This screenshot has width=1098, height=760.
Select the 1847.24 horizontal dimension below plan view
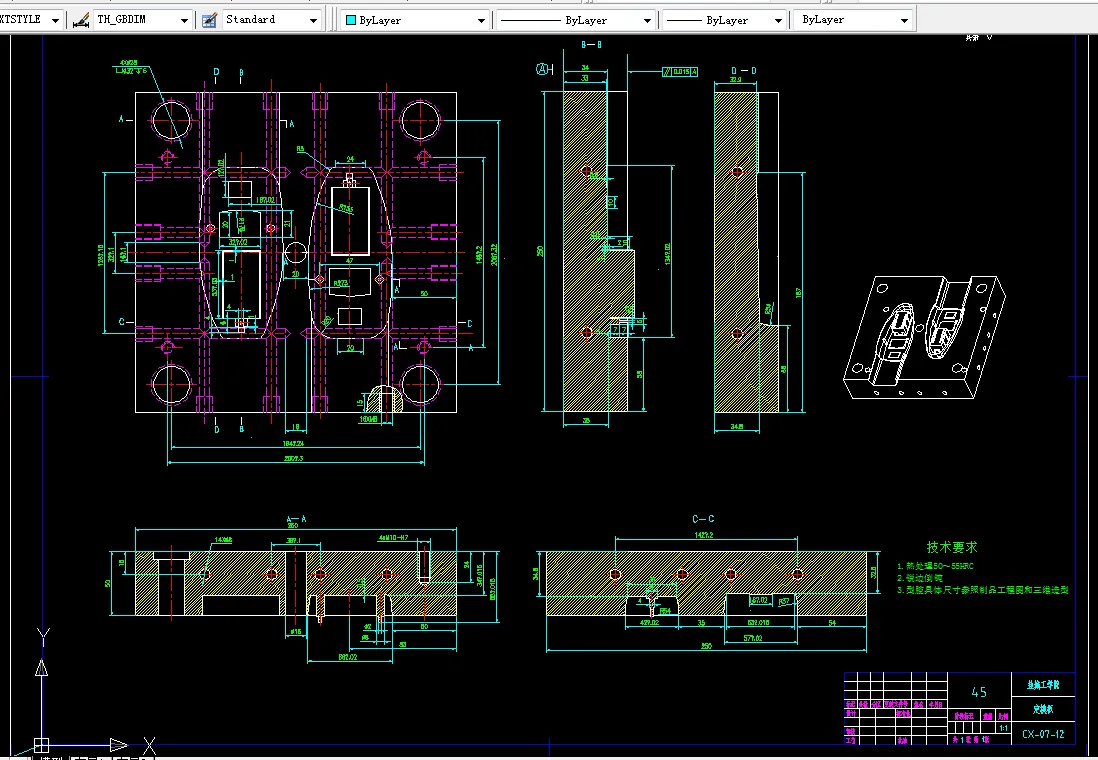pyautogui.click(x=293, y=443)
